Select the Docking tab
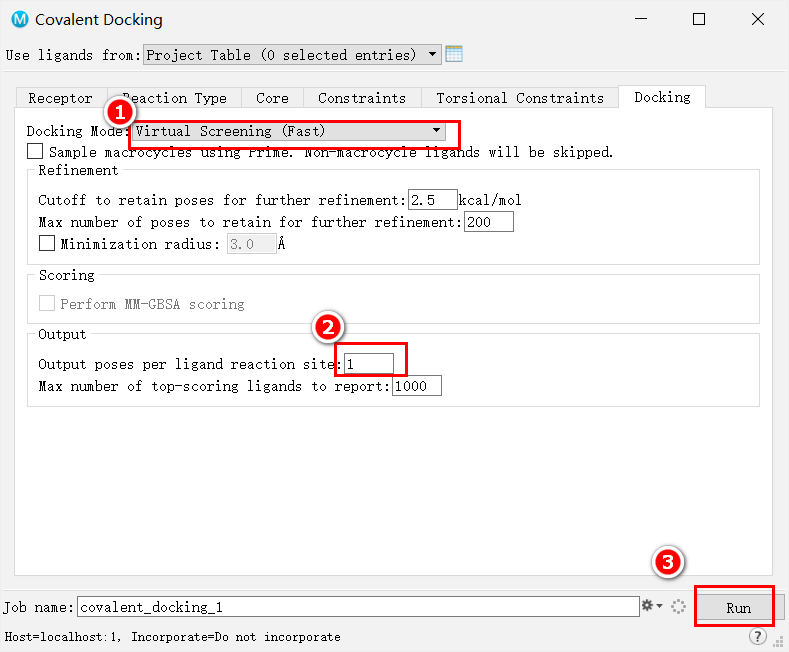The image size is (789, 652). tap(662, 97)
